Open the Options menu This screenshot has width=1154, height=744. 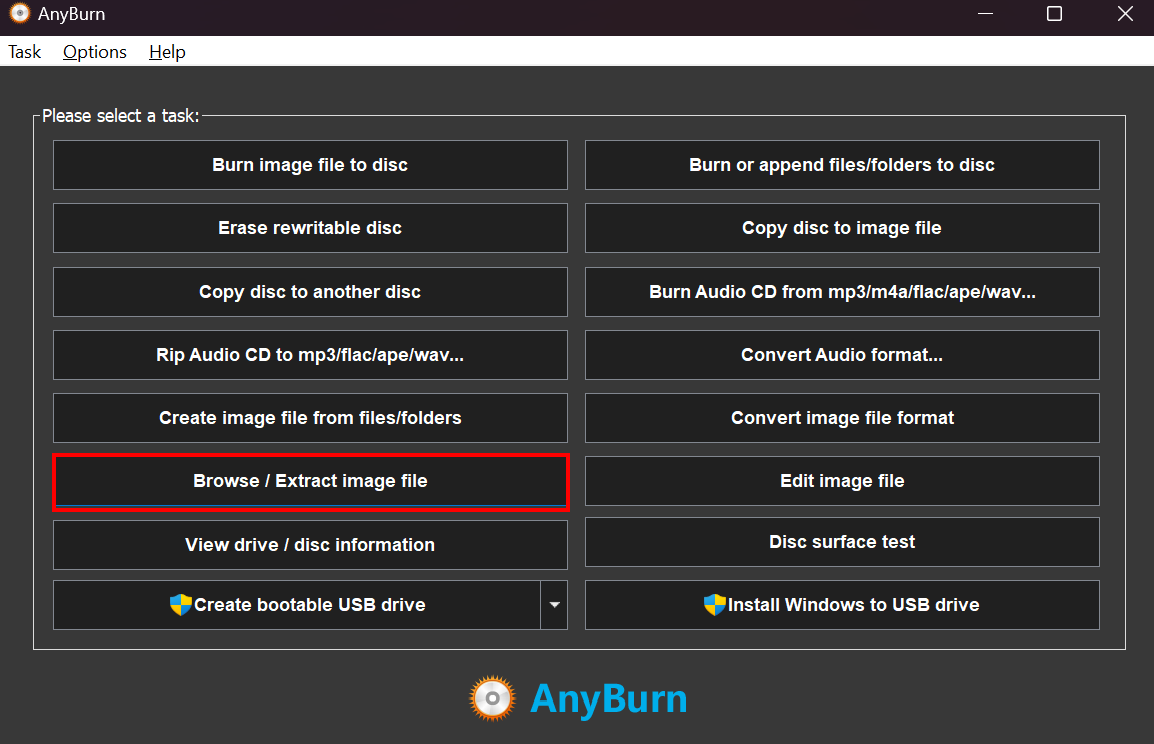pyautogui.click(x=95, y=52)
